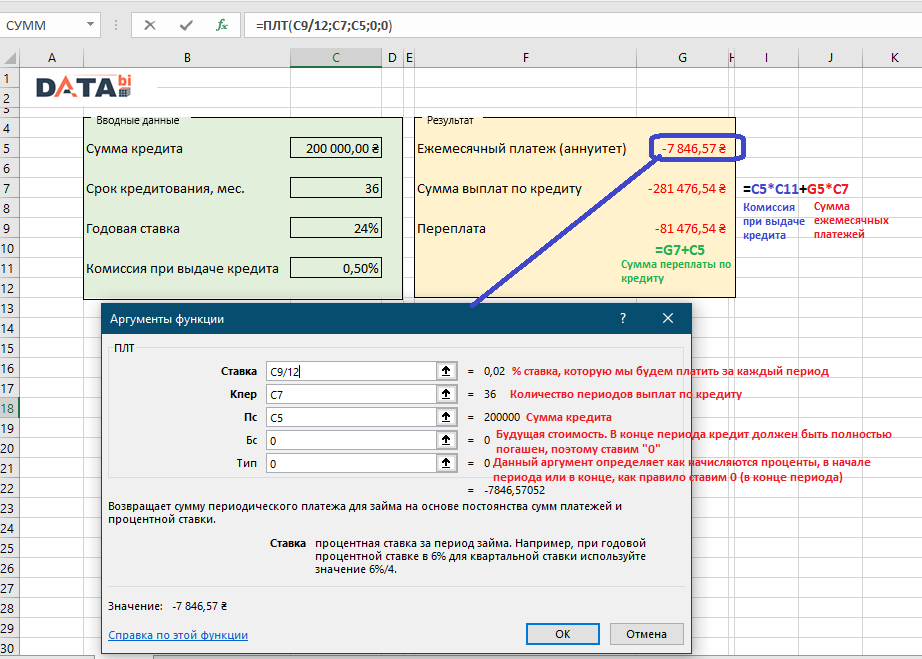Click the Комиссия при выдаче кредита label
The height and width of the screenshot is (659, 922).
(182, 269)
